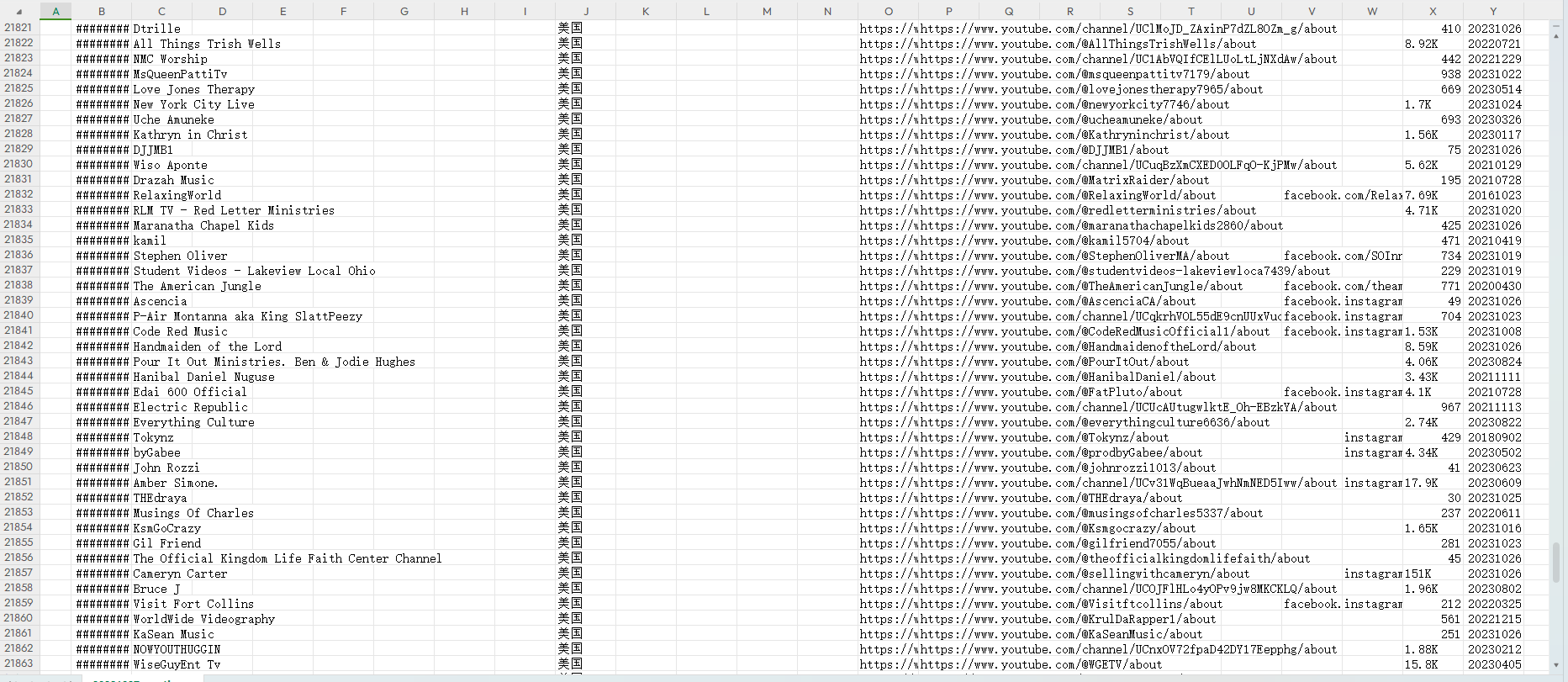This screenshot has height=682, width=1568.
Task: Click the scroll down arrow
Action: pos(1556,665)
